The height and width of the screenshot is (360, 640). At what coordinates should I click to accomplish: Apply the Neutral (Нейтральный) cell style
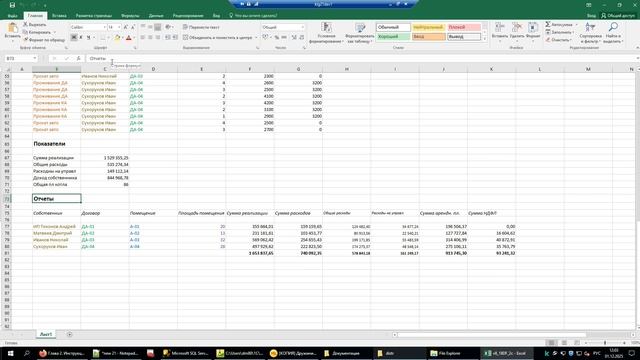click(428, 27)
